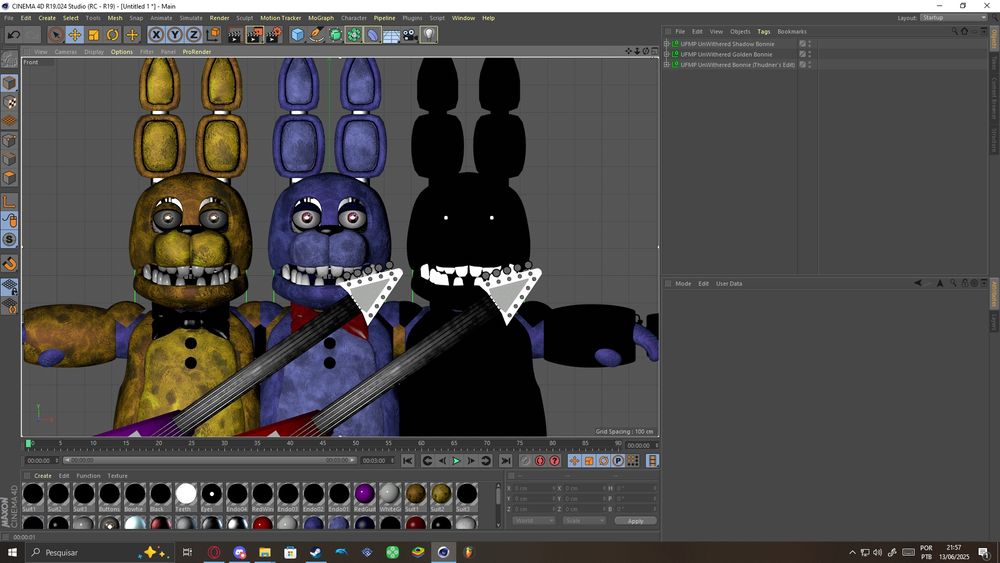Play the animation forward
The width and height of the screenshot is (1000, 563).
pyautogui.click(x=456, y=460)
